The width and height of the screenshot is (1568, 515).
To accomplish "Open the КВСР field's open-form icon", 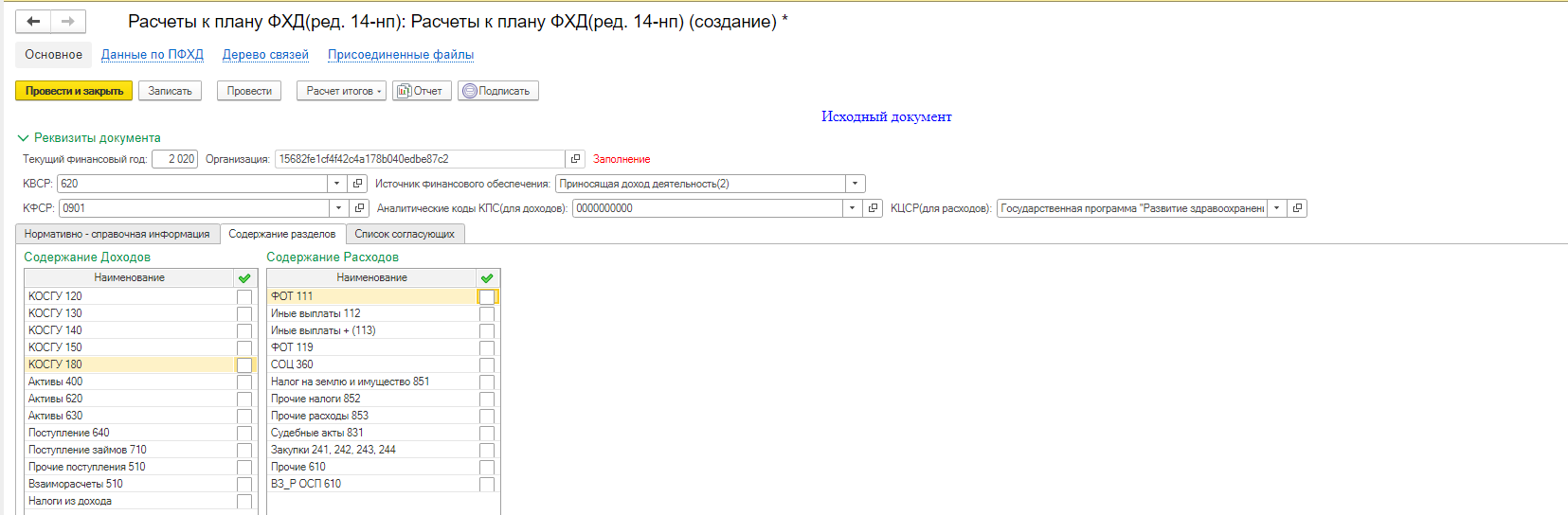I will [357, 184].
